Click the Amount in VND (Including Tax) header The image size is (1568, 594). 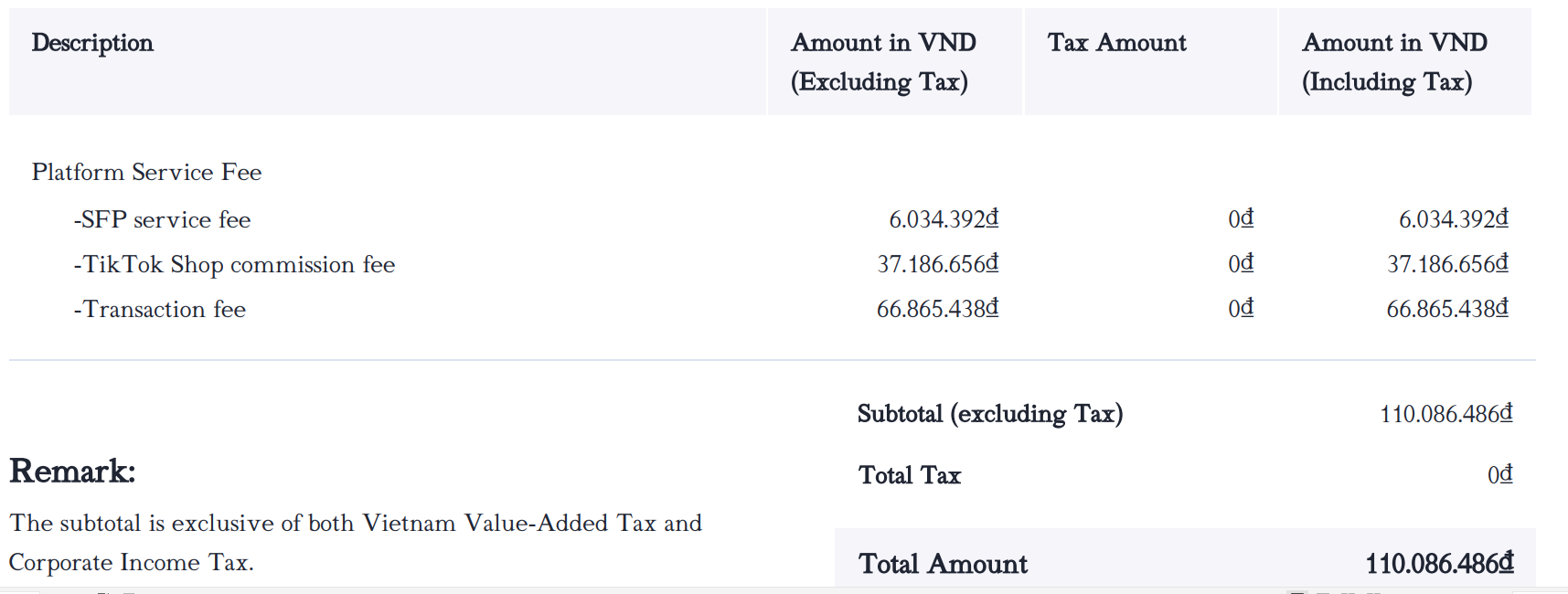1394,62
